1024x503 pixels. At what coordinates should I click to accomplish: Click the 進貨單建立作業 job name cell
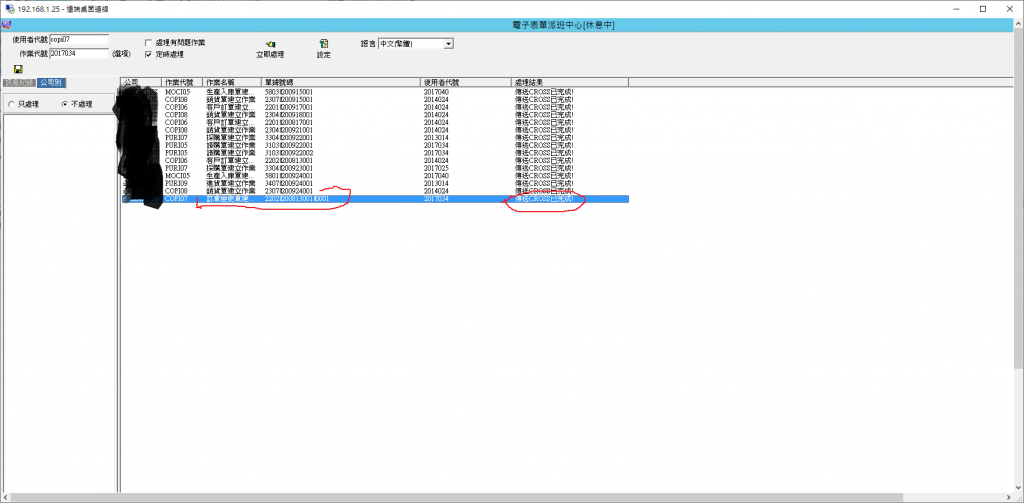[231, 184]
